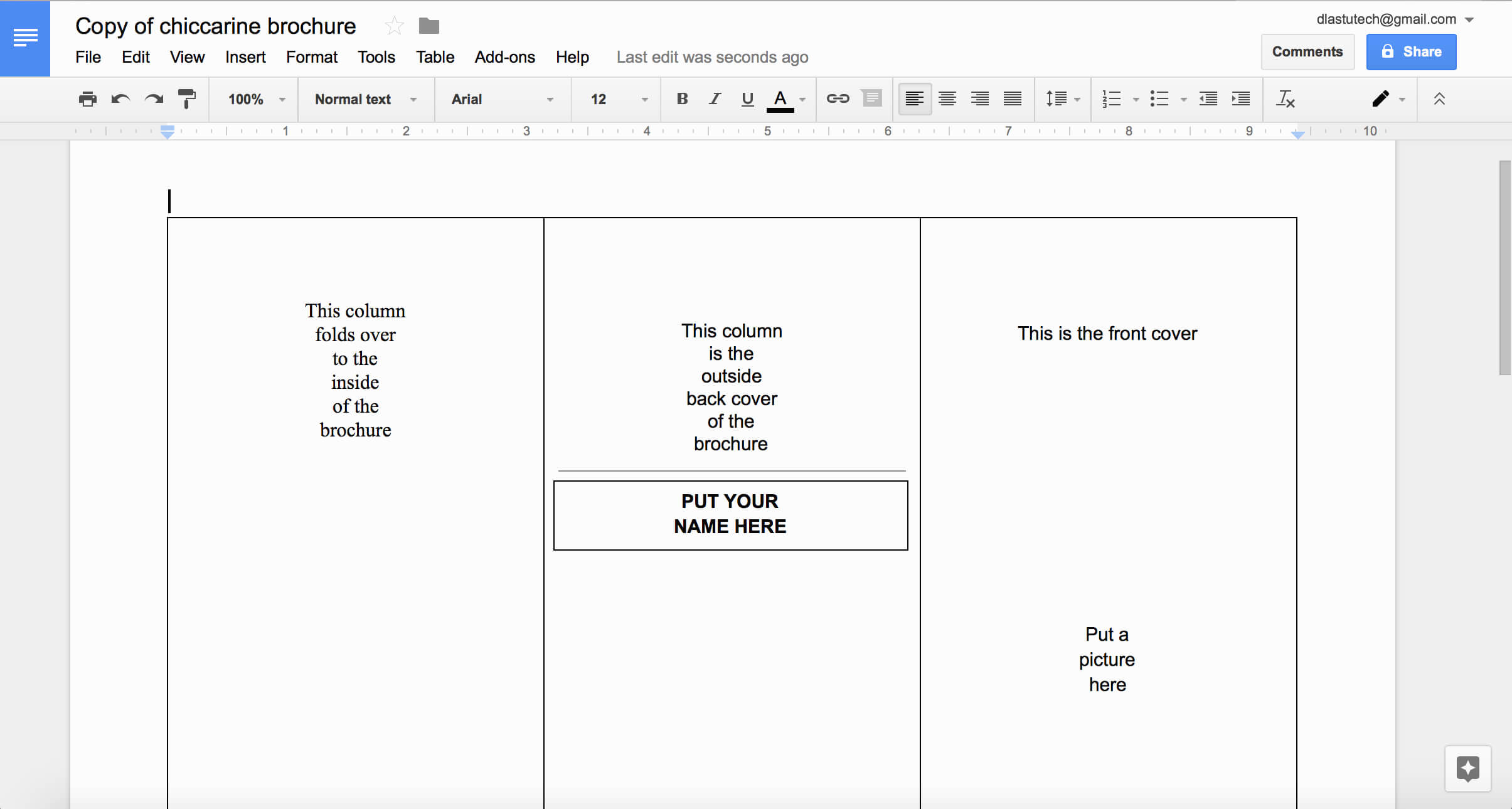Open the Add-ons menu

504,57
